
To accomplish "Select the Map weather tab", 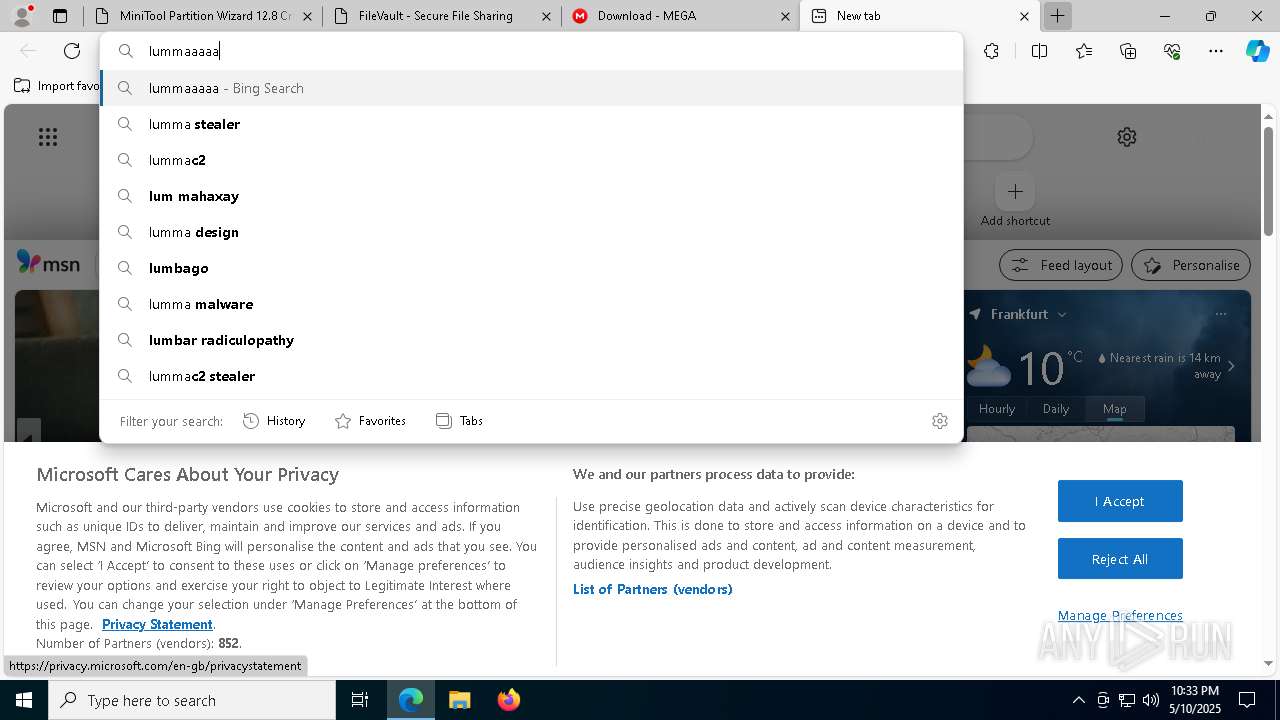I will click(x=1114, y=409).
